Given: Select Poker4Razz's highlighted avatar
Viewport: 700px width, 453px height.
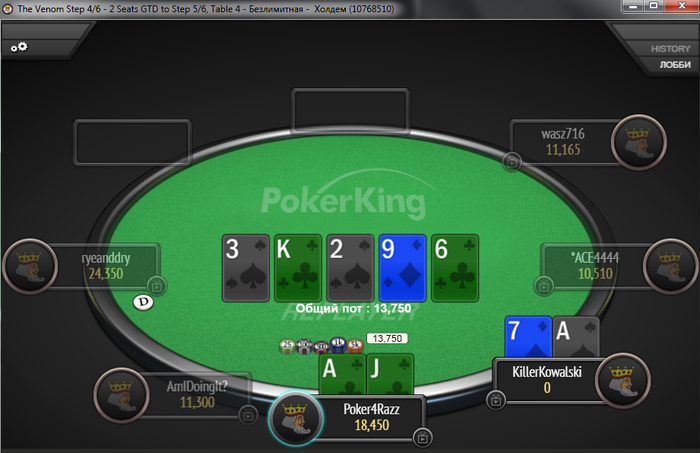Looking at the screenshot, I should (295, 418).
